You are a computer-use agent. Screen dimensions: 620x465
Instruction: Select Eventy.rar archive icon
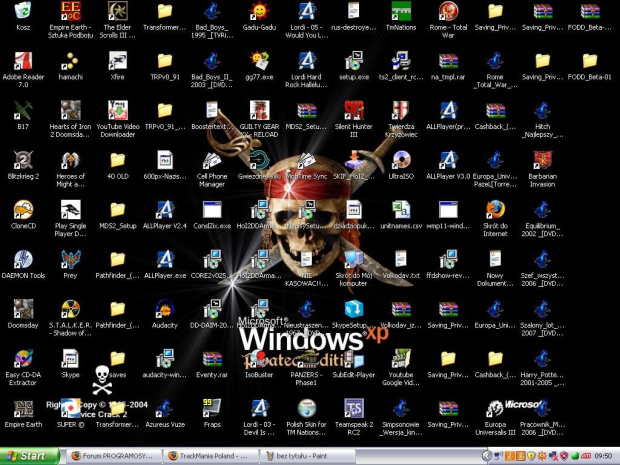point(212,359)
